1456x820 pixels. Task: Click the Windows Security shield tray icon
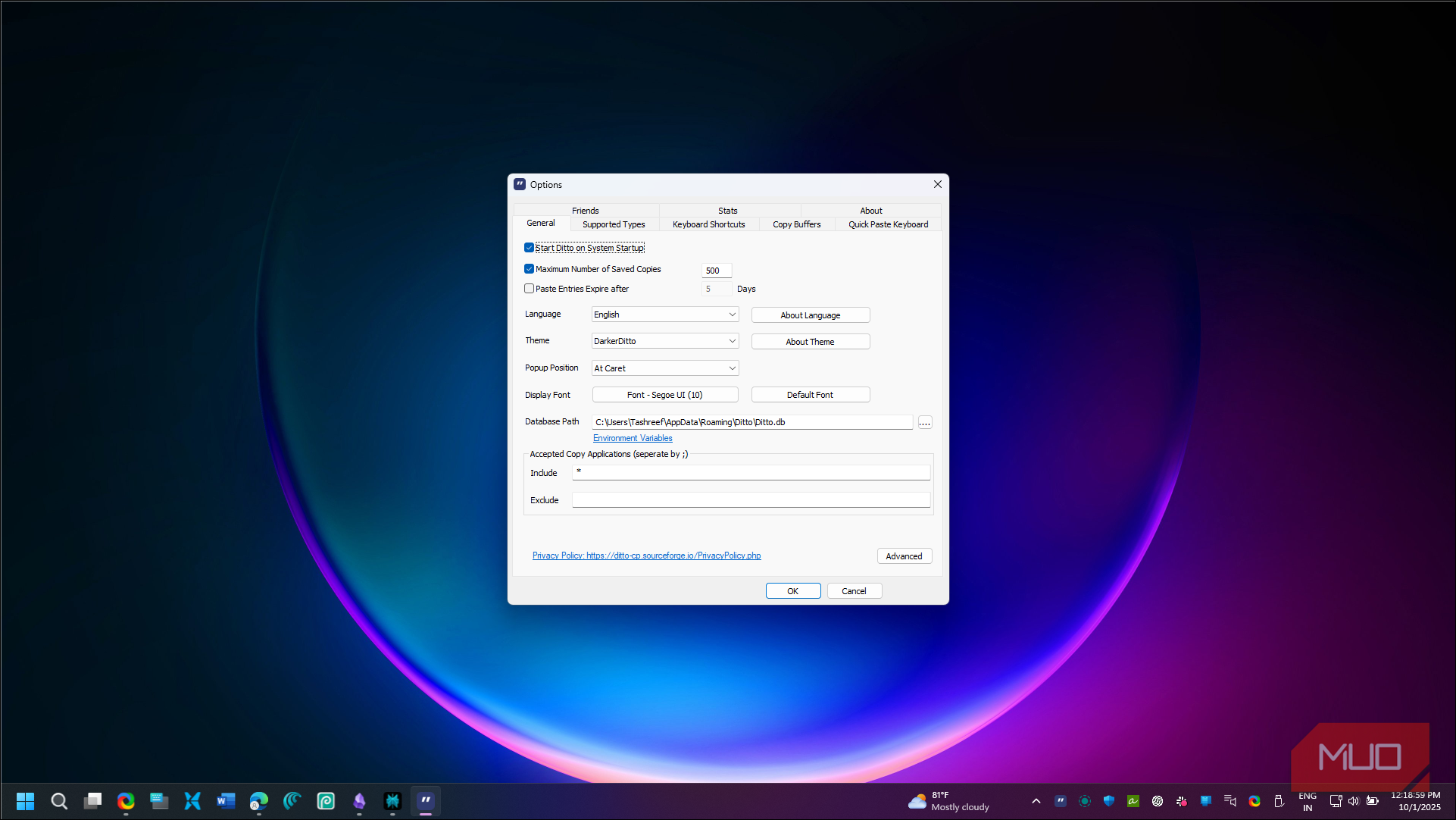coord(1109,801)
